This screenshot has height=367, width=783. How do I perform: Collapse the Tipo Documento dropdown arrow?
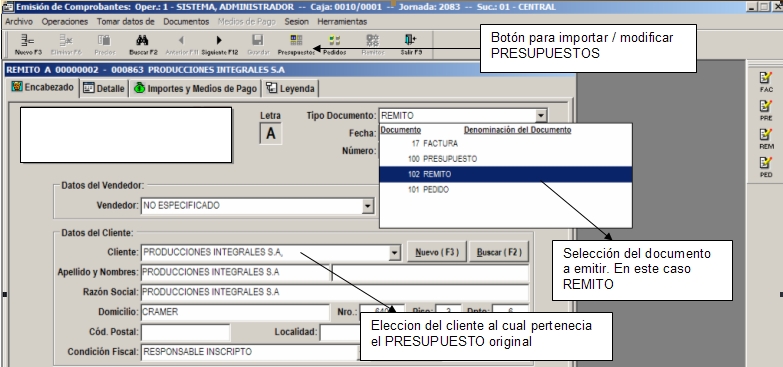[x=541, y=116]
